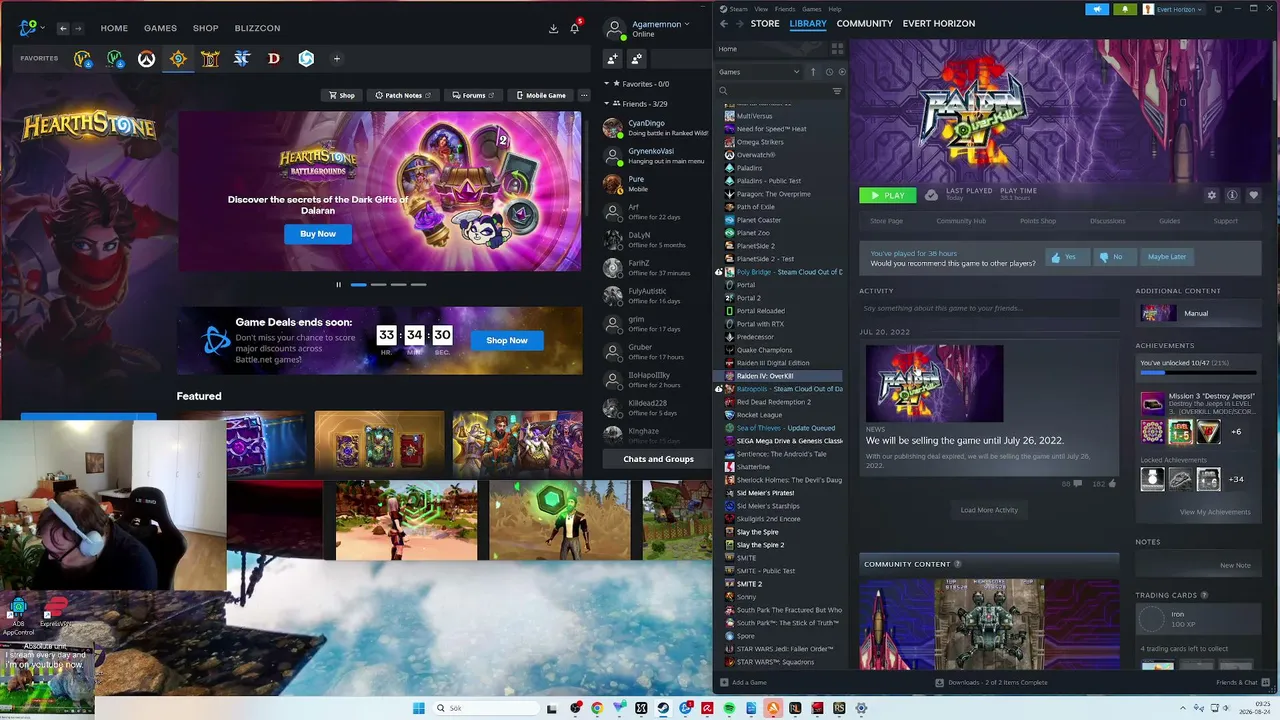Open Raiden IV news thumbnail image
Screen dimensions: 1280x720
(934, 384)
